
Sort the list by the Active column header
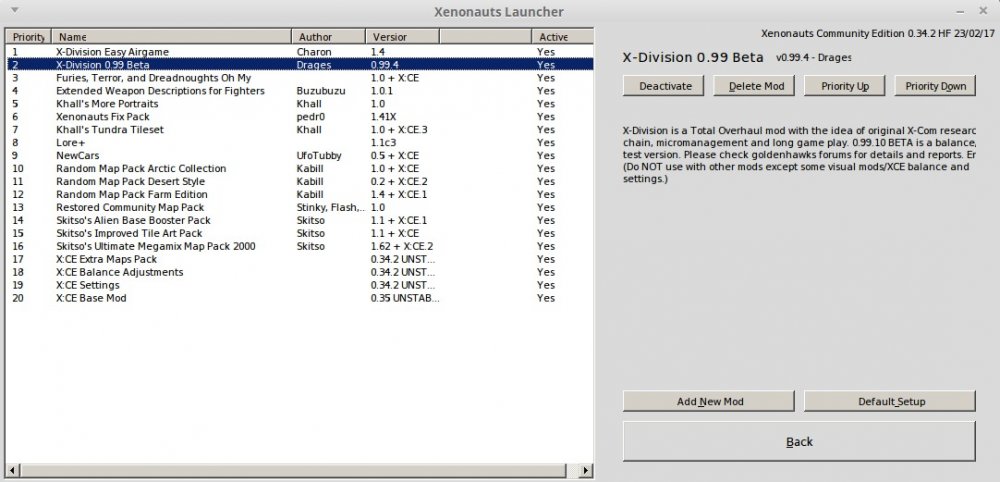(562, 37)
